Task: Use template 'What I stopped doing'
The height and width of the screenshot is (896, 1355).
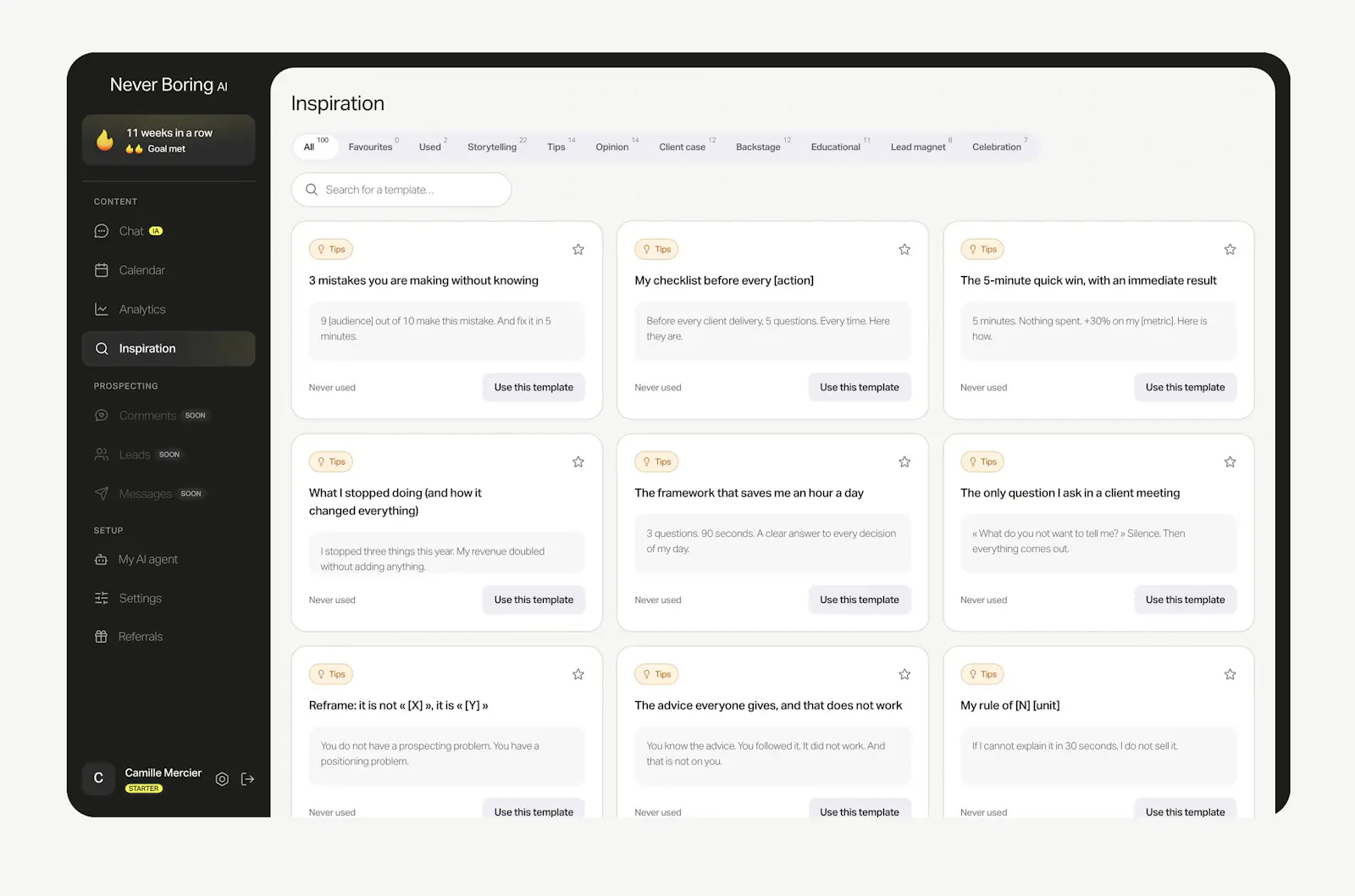Action: (x=534, y=600)
